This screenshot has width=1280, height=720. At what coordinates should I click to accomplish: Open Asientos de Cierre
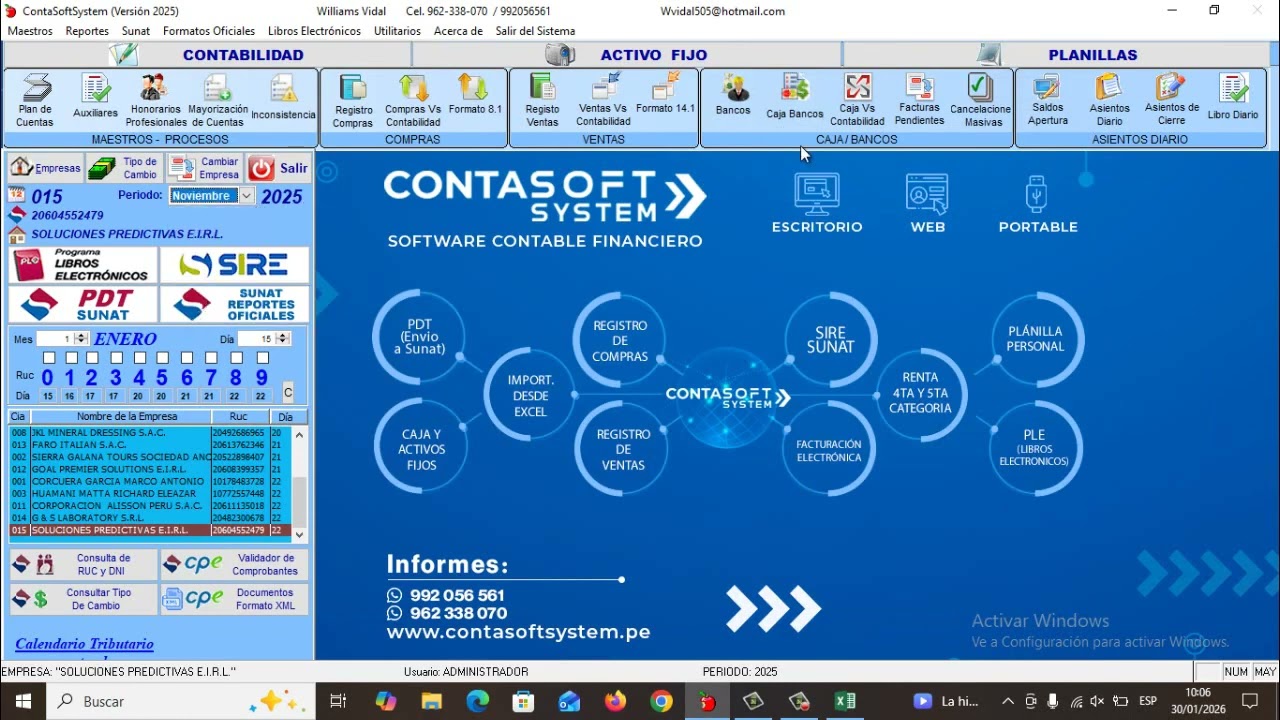tap(1172, 101)
